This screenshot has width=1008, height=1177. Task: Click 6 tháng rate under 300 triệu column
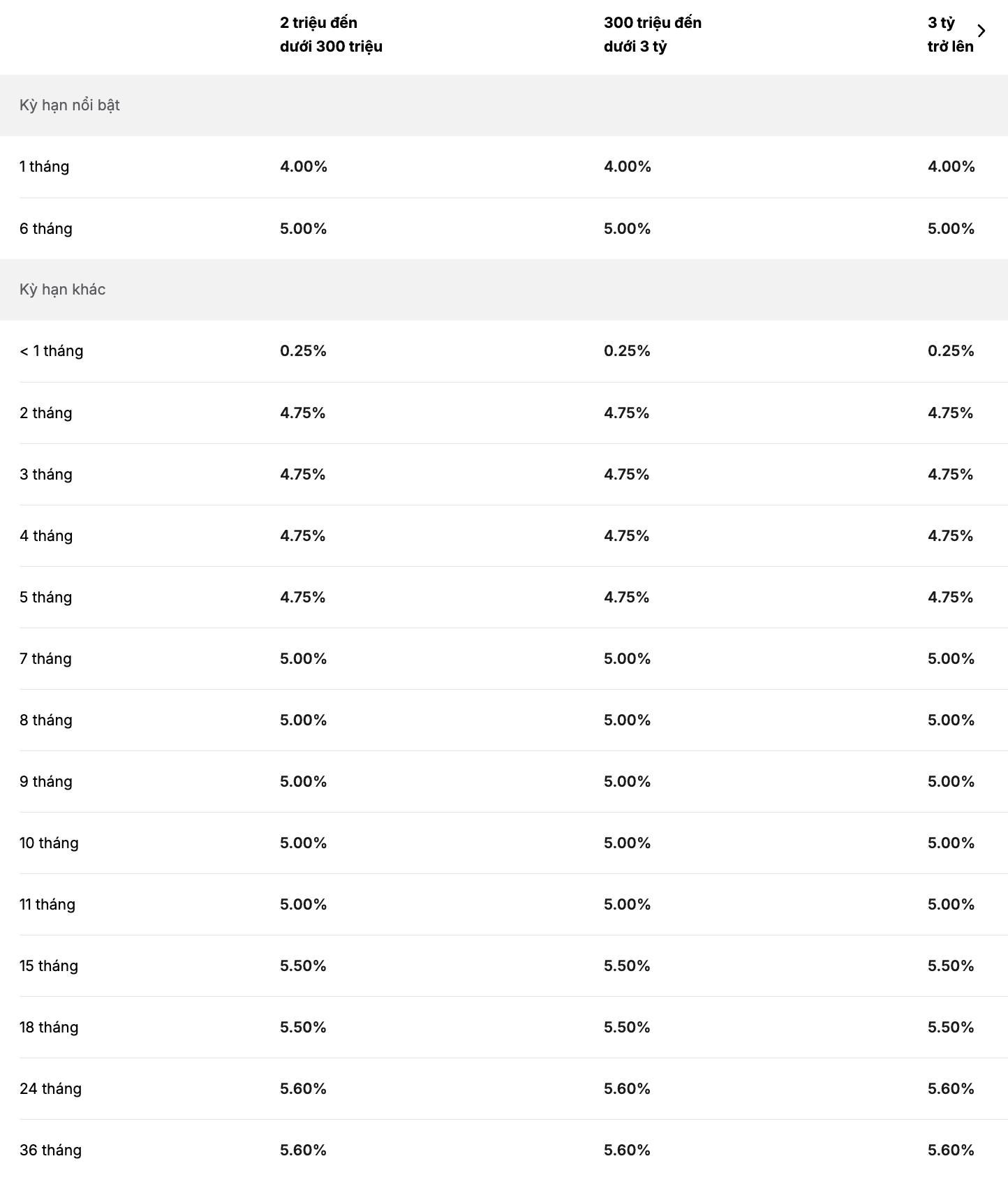pyautogui.click(x=627, y=229)
